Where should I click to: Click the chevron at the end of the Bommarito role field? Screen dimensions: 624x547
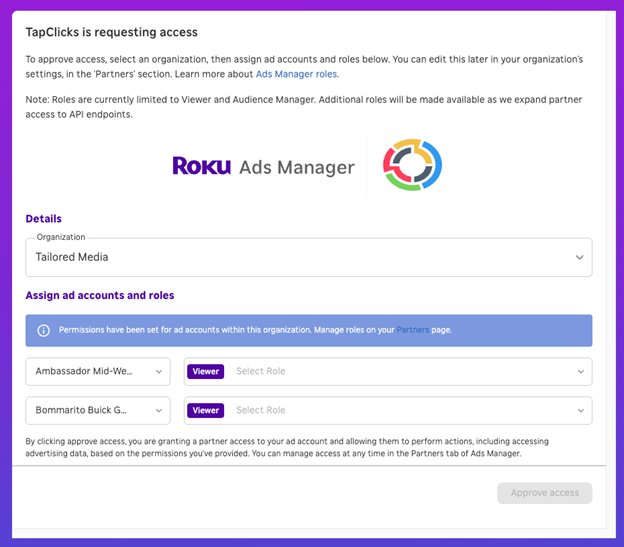coord(581,411)
